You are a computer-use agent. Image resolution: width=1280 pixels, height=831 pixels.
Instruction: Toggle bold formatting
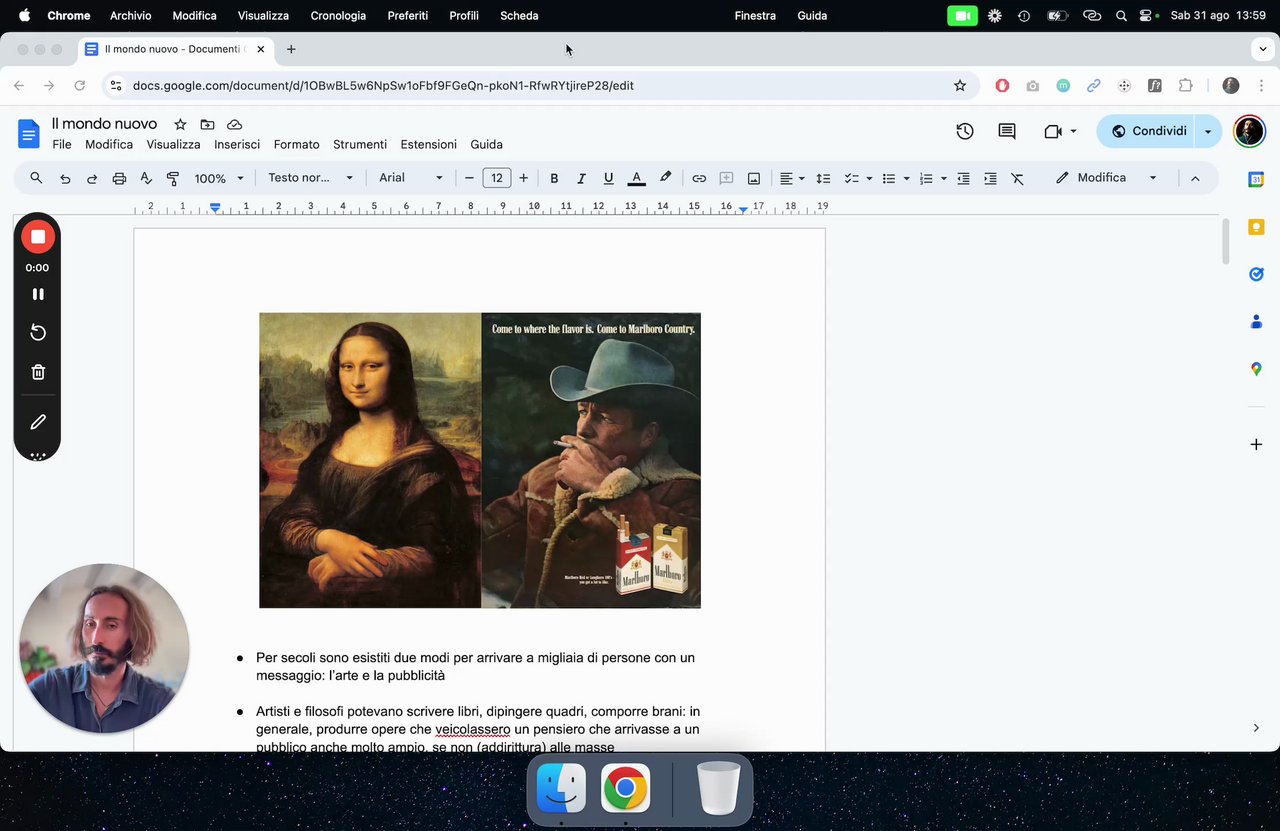554,178
